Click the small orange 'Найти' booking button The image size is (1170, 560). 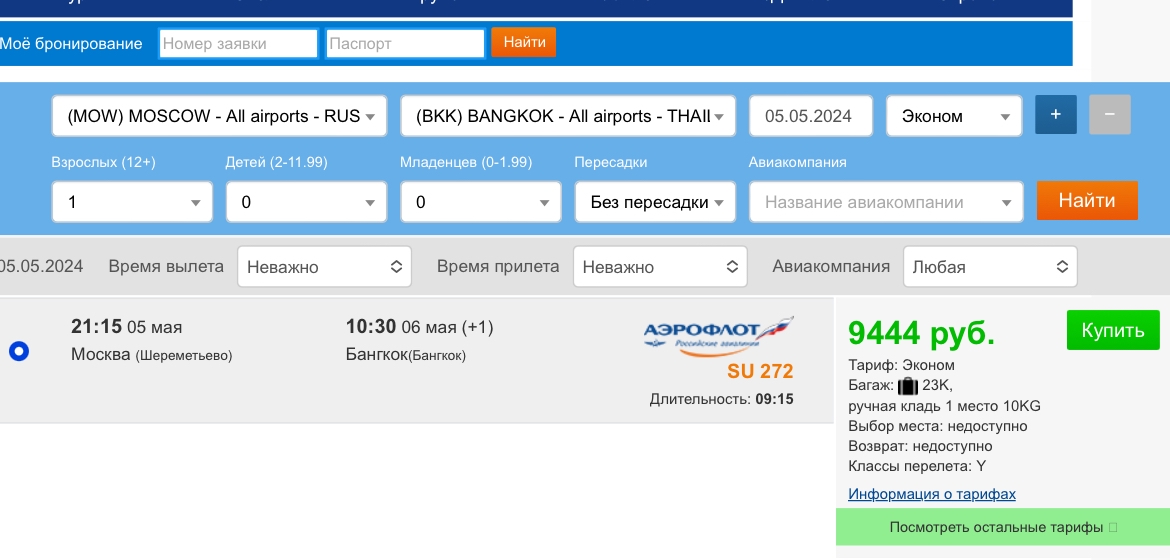click(524, 42)
